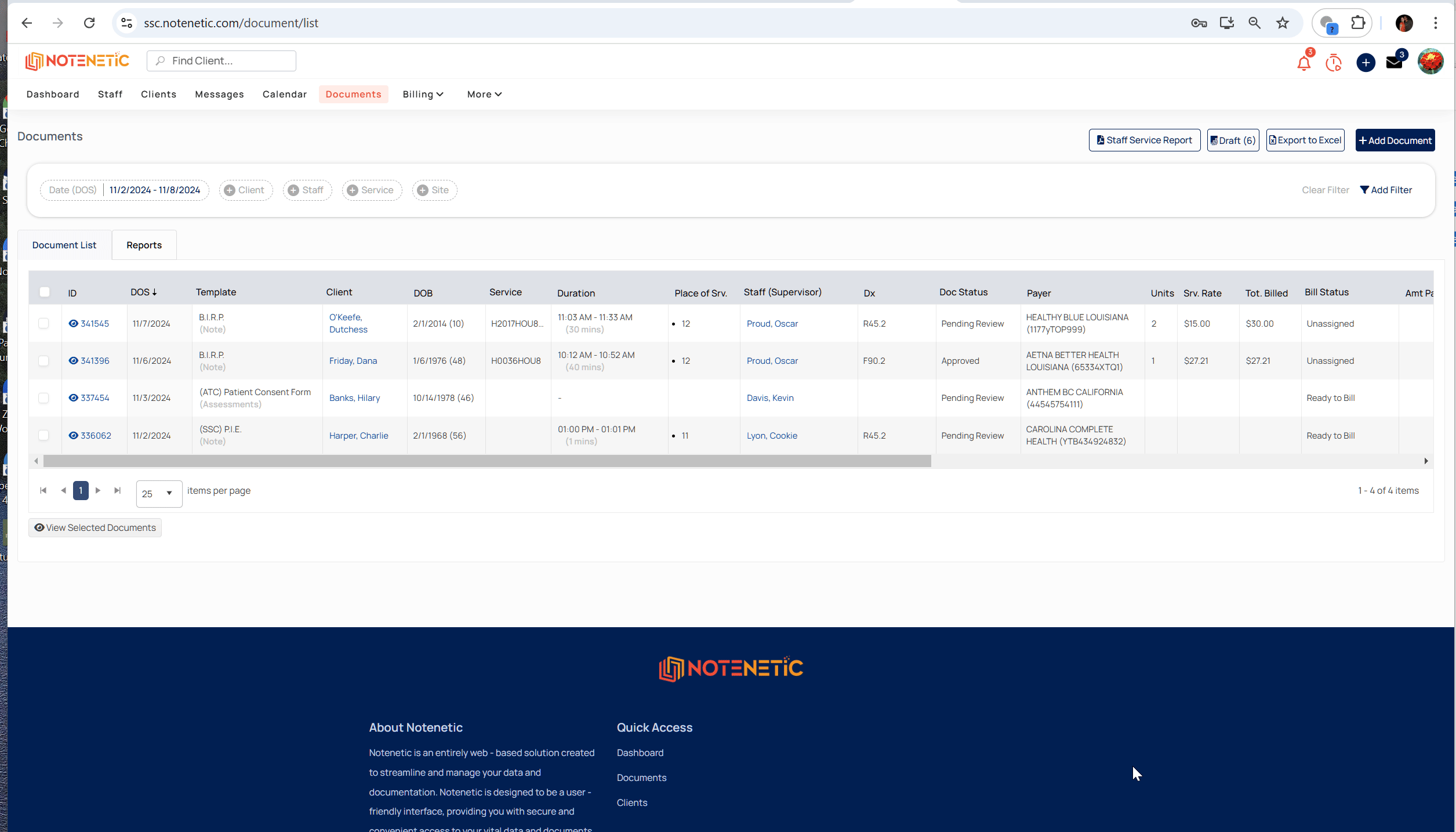Viewport: 1456px width, 832px height.
Task: Open the user profile avatar in app header
Action: tap(1430, 62)
